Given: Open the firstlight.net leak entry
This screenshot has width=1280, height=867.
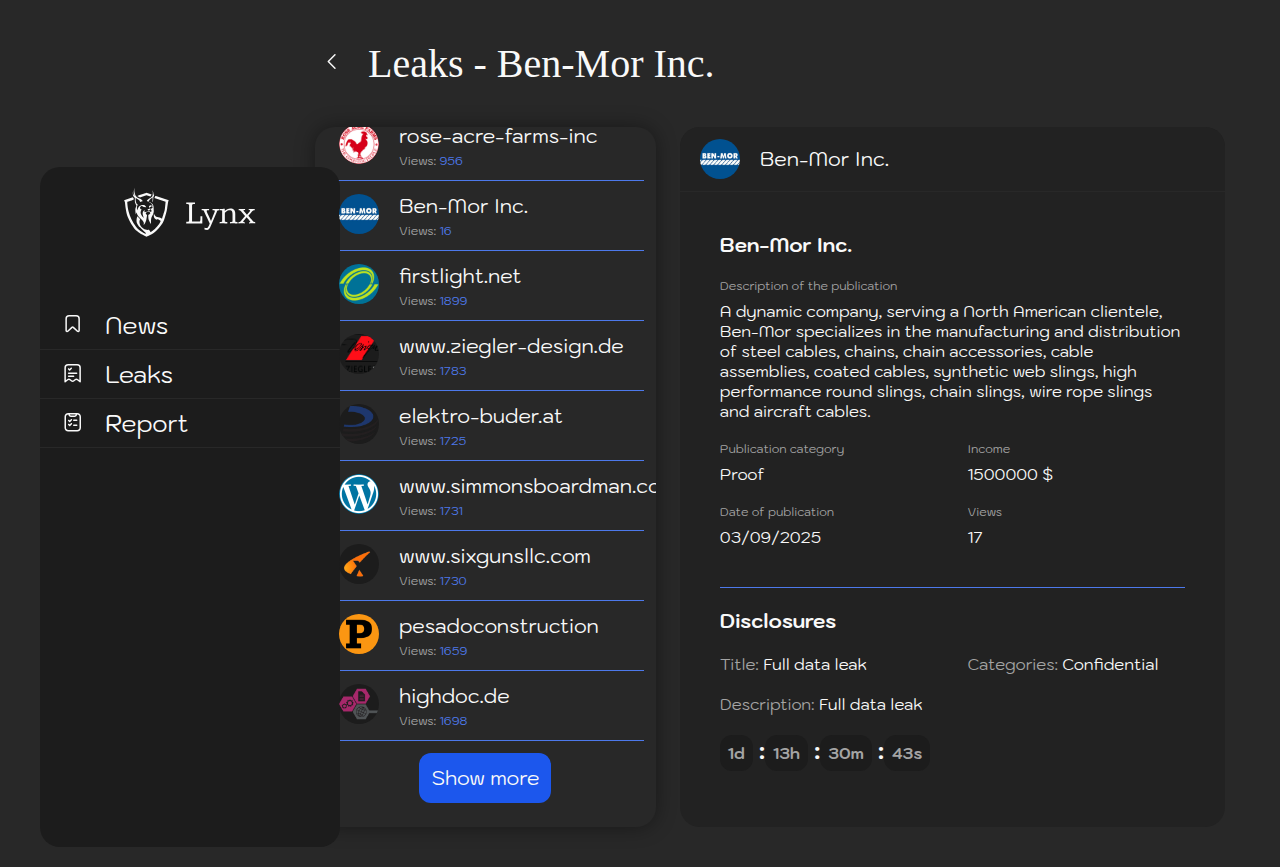Looking at the screenshot, I should [491, 286].
